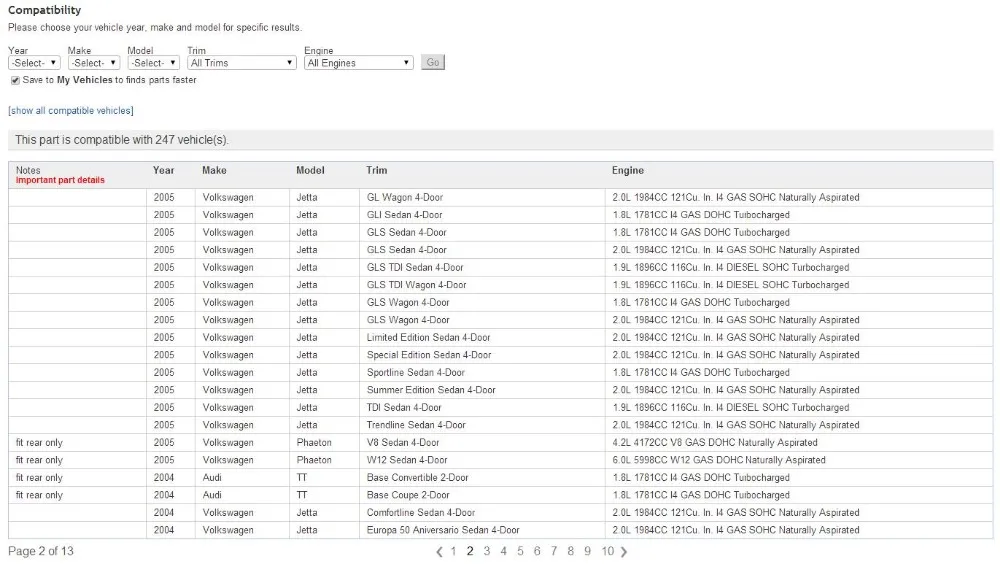Go to page 4
The height and width of the screenshot is (564, 1000).
(503, 551)
